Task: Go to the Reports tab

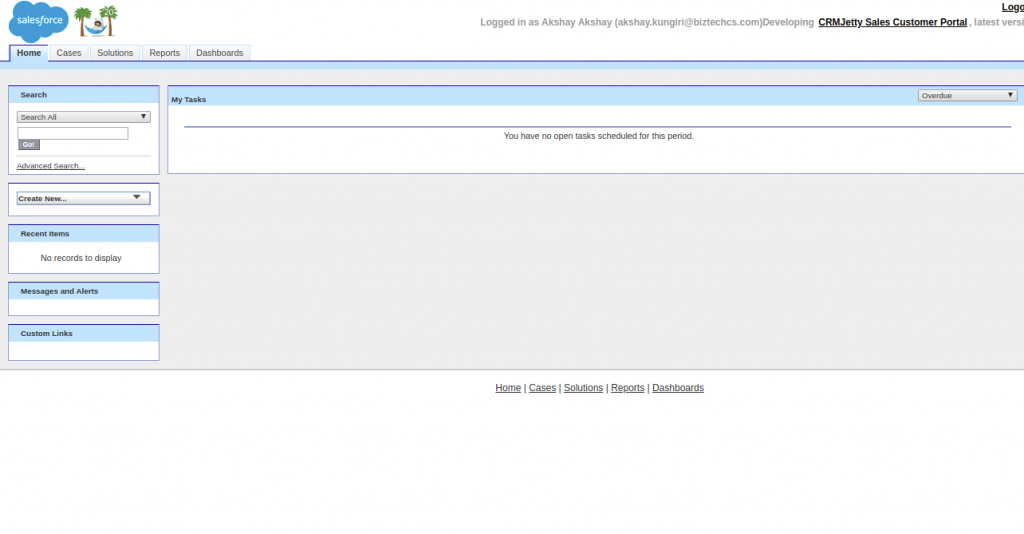Action: point(164,53)
